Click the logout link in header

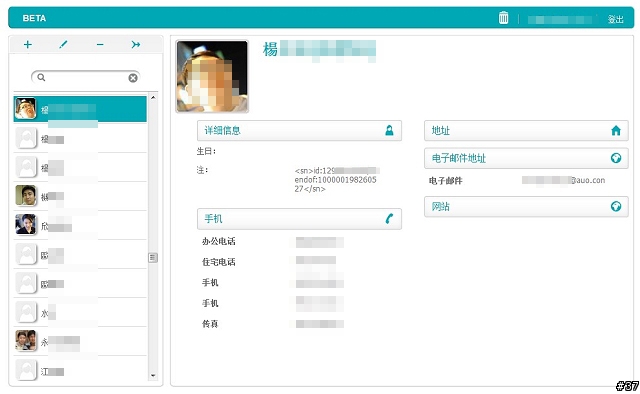point(616,19)
